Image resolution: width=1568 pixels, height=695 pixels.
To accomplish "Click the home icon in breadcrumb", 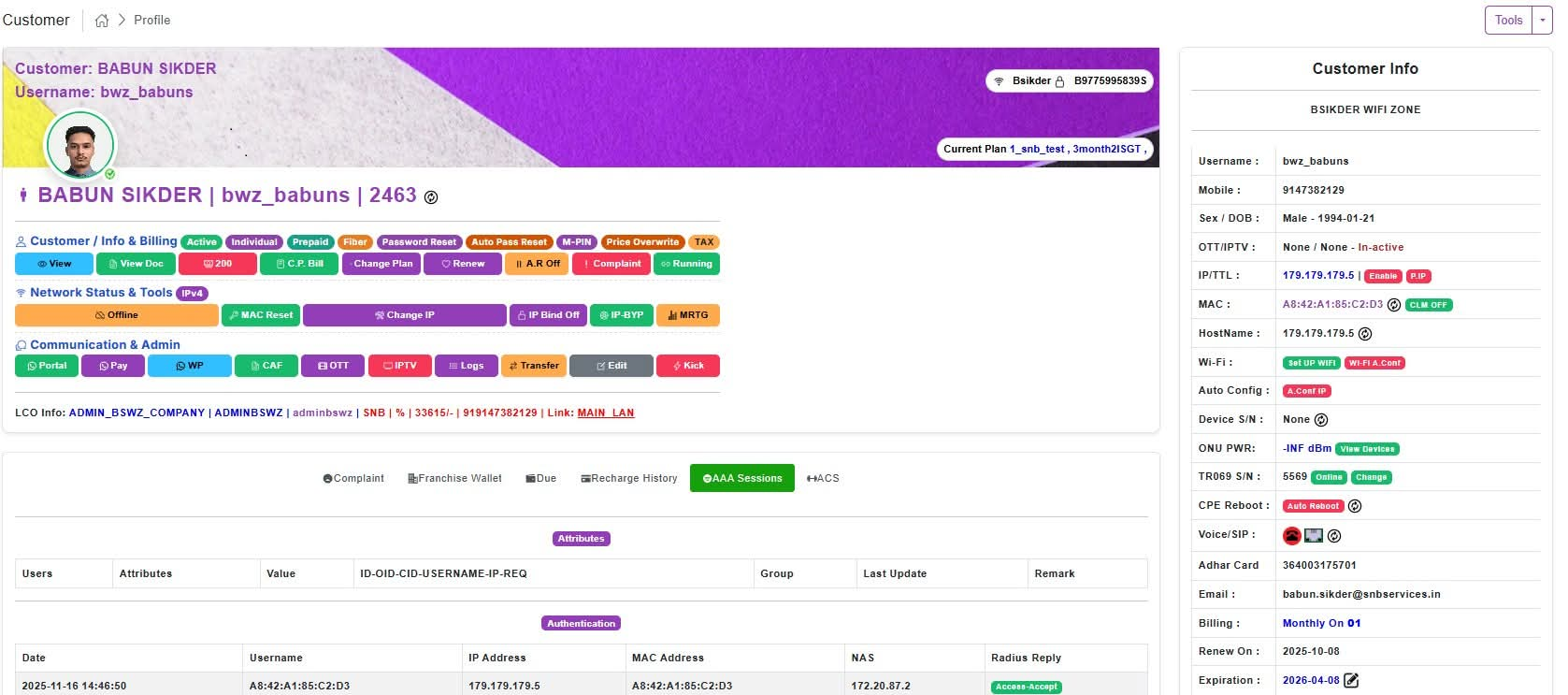I will (x=102, y=21).
